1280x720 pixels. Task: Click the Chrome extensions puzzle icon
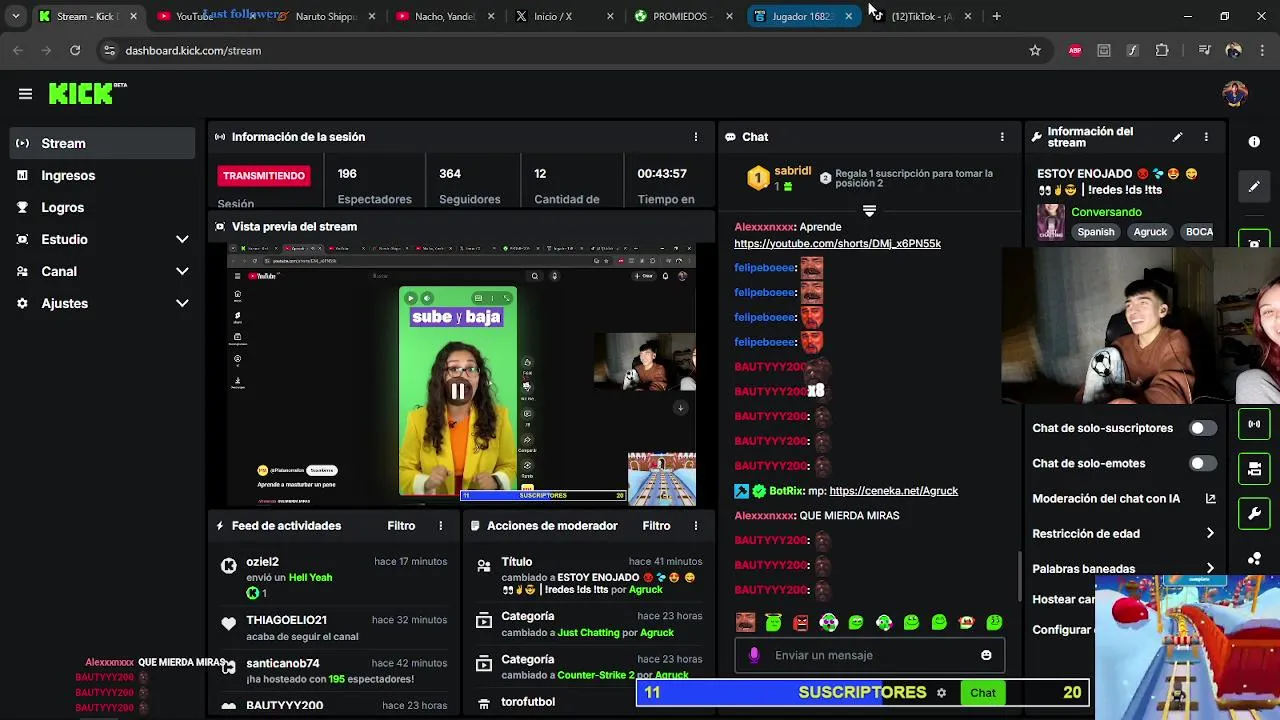tap(1162, 50)
